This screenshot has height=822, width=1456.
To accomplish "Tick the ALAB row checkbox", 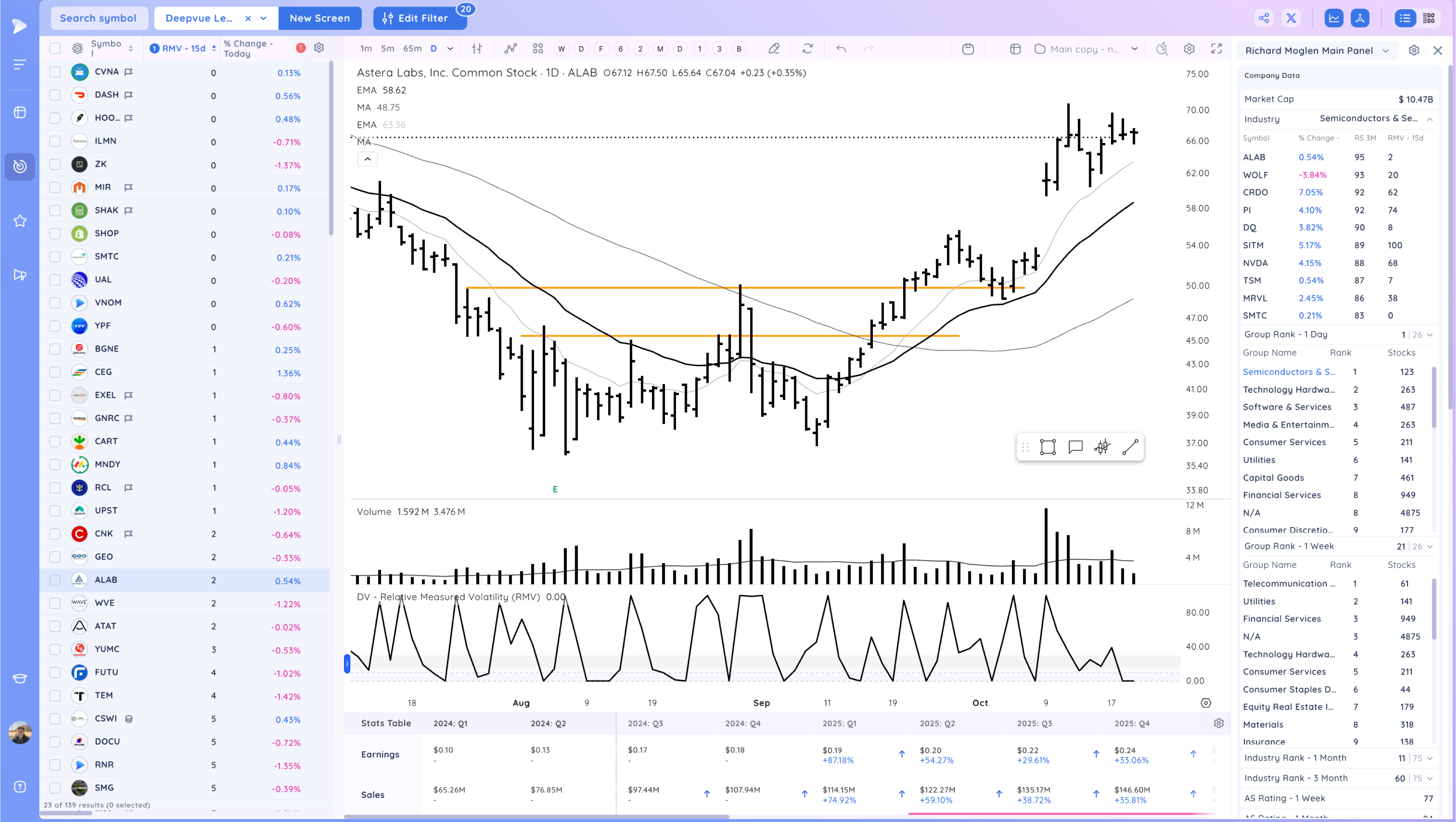I will click(55, 580).
